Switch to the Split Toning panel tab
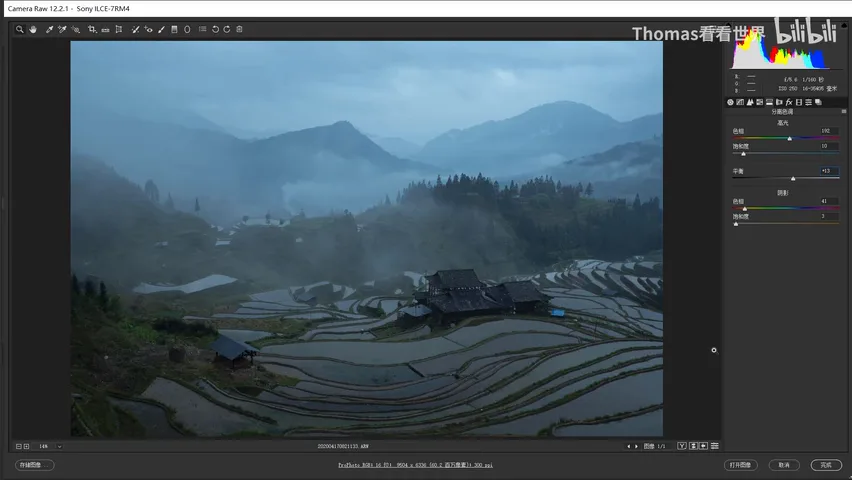The width and height of the screenshot is (852, 480). 769,102
